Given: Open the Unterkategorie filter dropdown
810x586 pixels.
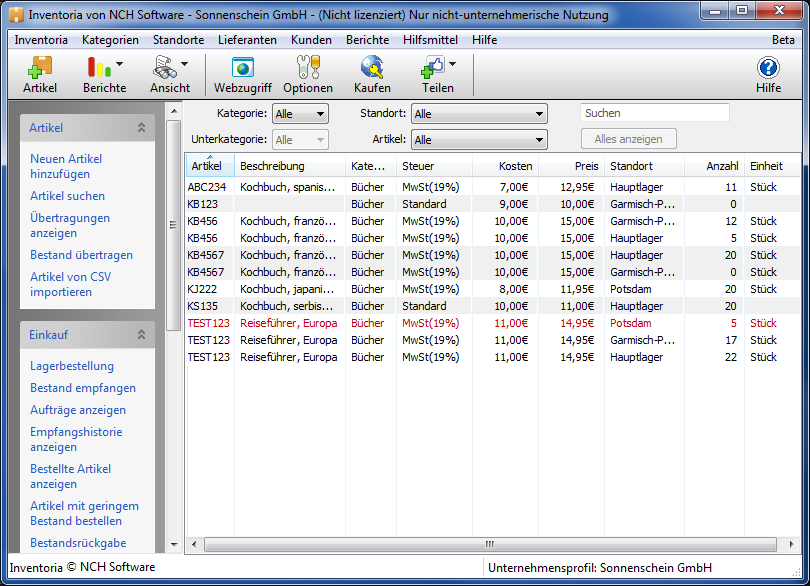Looking at the screenshot, I should point(300,140).
